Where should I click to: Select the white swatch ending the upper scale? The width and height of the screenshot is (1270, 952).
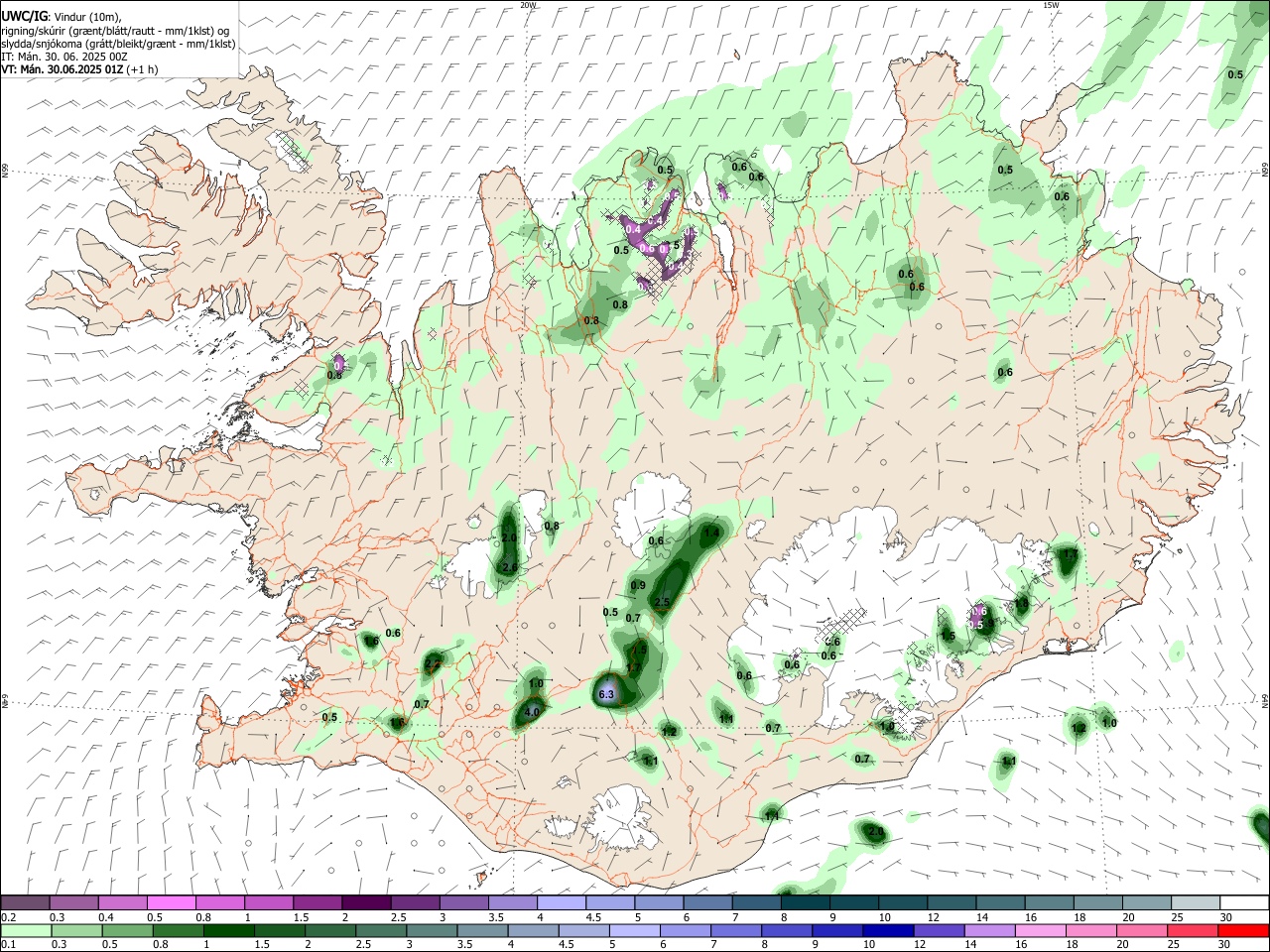point(1245,902)
